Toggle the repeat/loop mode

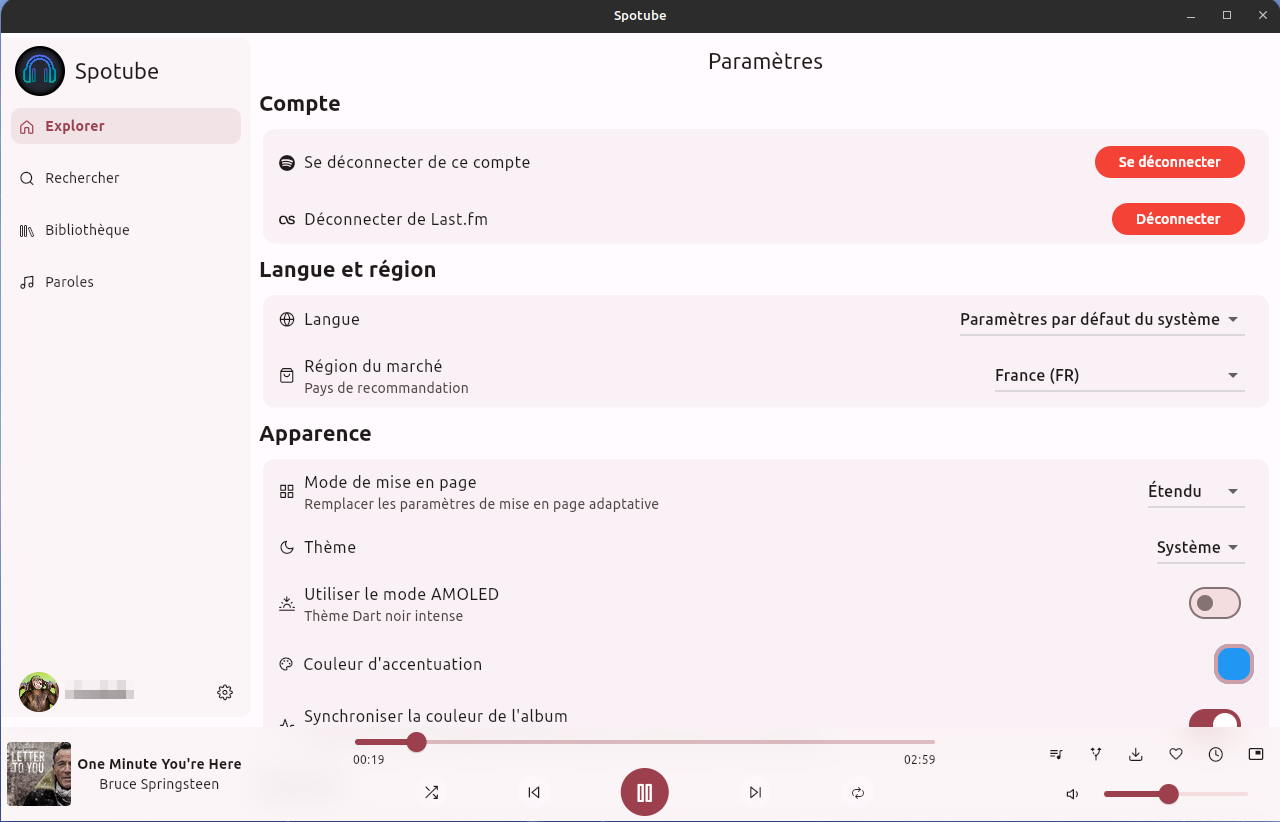857,792
